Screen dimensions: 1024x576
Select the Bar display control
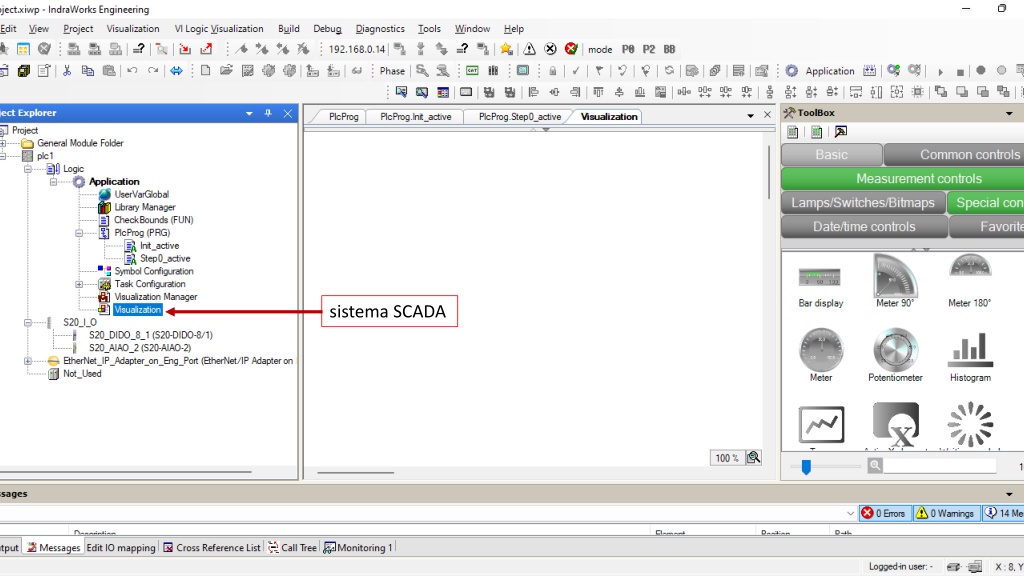pyautogui.click(x=820, y=285)
